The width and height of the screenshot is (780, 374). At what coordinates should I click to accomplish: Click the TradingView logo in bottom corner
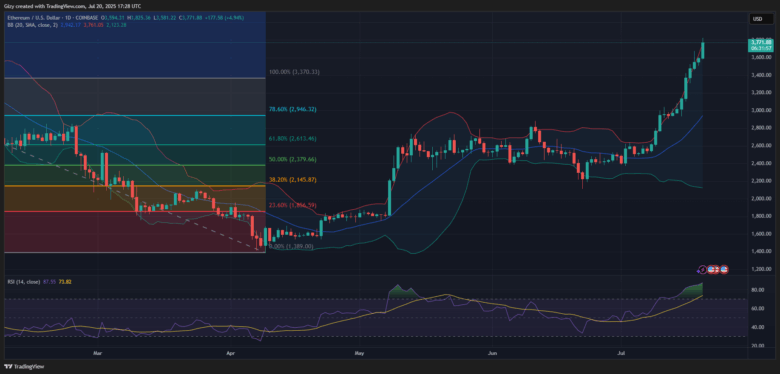coord(24,367)
